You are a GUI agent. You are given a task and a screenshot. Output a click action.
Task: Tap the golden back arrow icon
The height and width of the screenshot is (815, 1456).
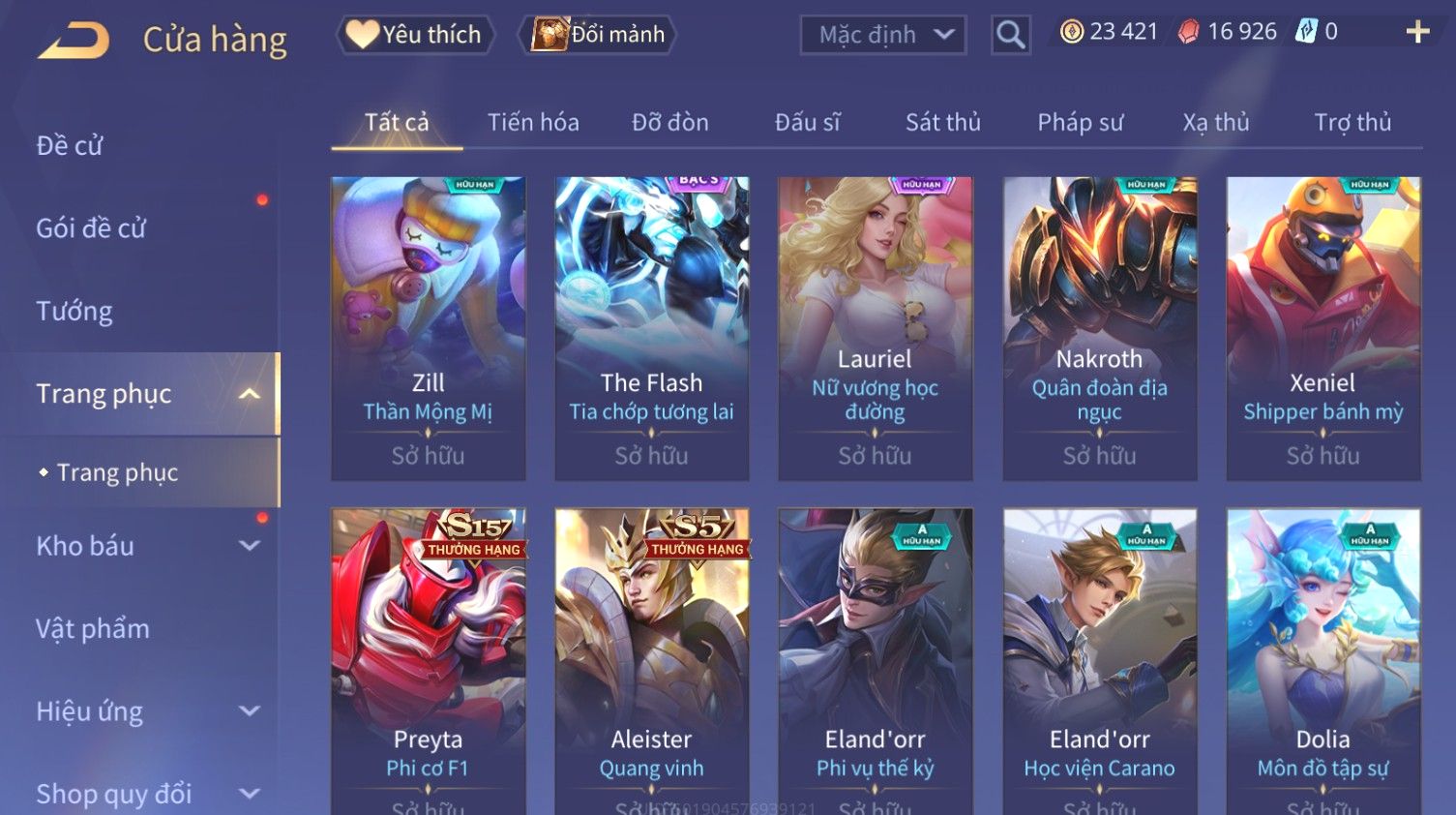click(x=74, y=42)
